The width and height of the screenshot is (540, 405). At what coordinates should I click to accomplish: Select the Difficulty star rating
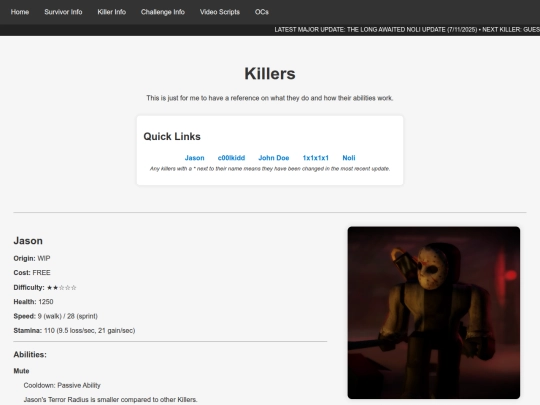coord(62,288)
